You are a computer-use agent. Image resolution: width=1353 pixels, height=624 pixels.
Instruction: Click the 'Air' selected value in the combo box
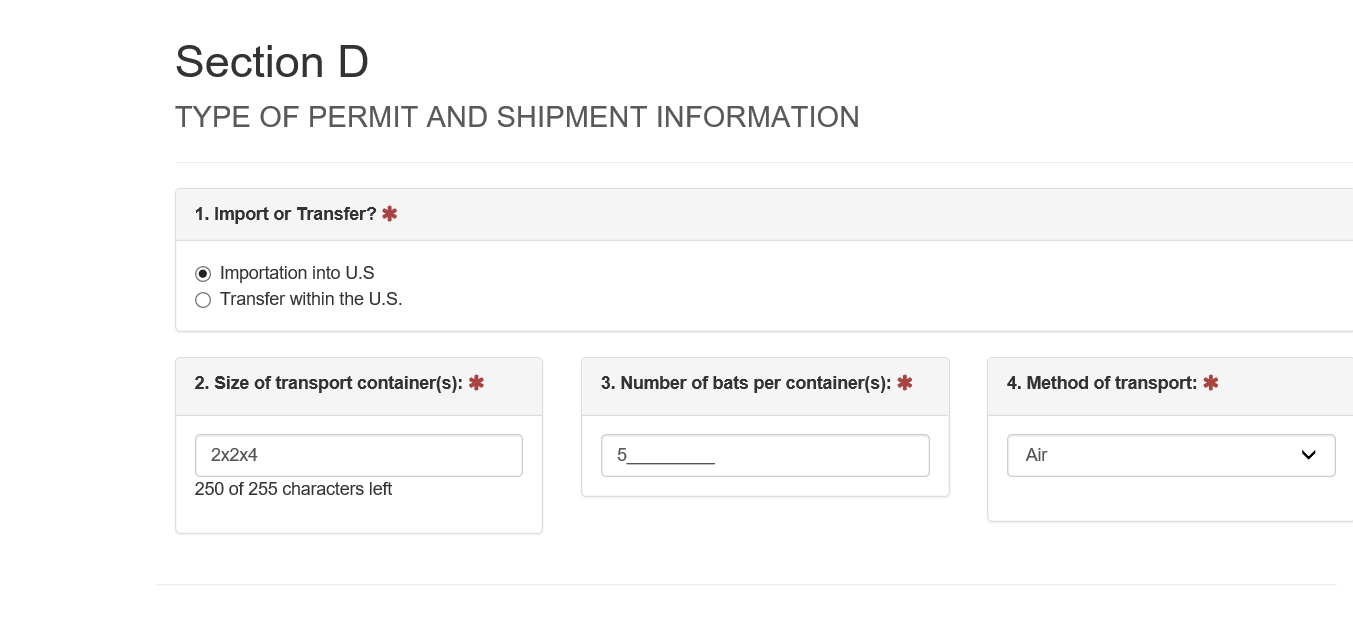pyautogui.click(x=1037, y=455)
